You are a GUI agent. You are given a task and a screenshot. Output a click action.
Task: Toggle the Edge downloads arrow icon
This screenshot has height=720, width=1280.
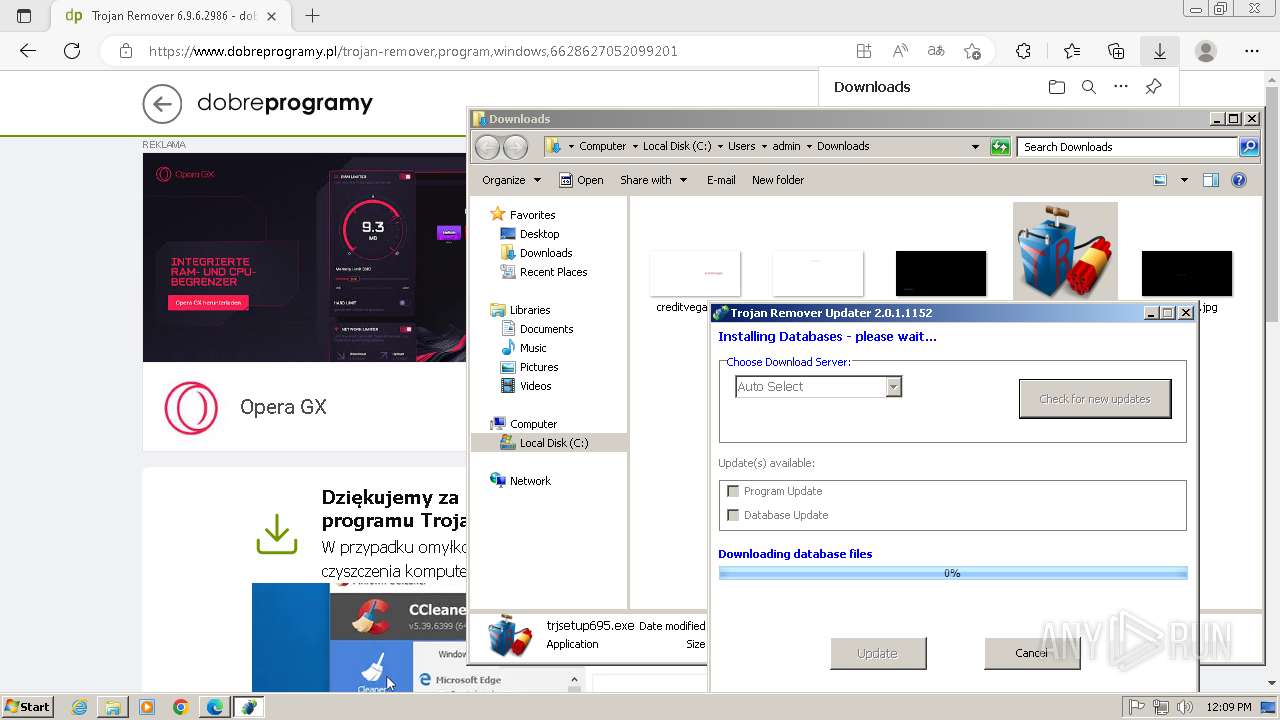pos(1160,51)
